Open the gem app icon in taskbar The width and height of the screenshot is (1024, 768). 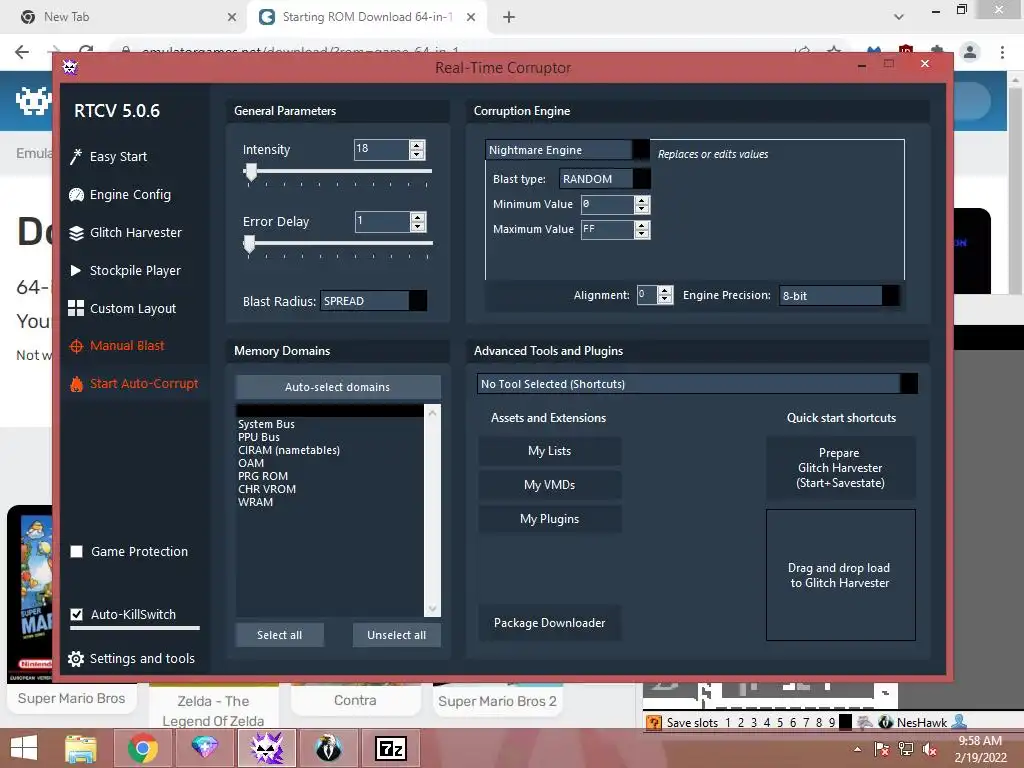tap(204, 748)
